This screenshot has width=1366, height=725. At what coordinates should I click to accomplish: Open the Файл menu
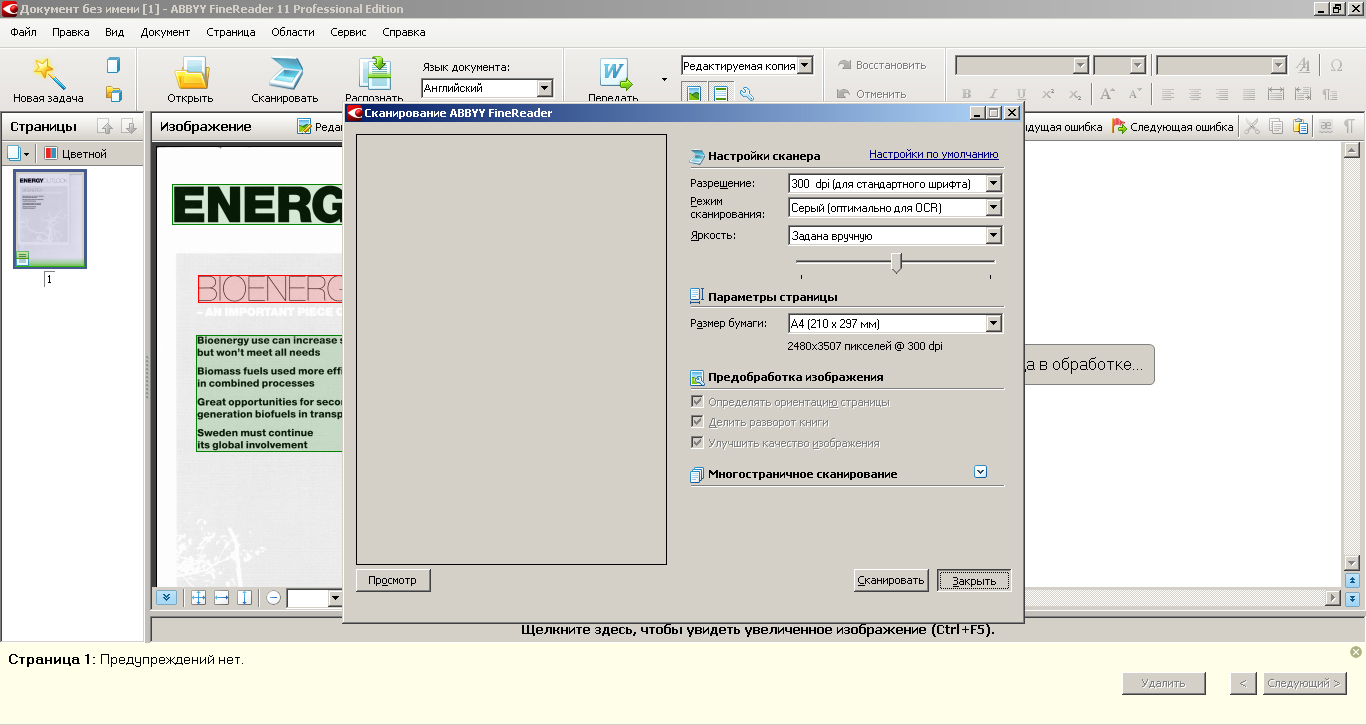23,32
